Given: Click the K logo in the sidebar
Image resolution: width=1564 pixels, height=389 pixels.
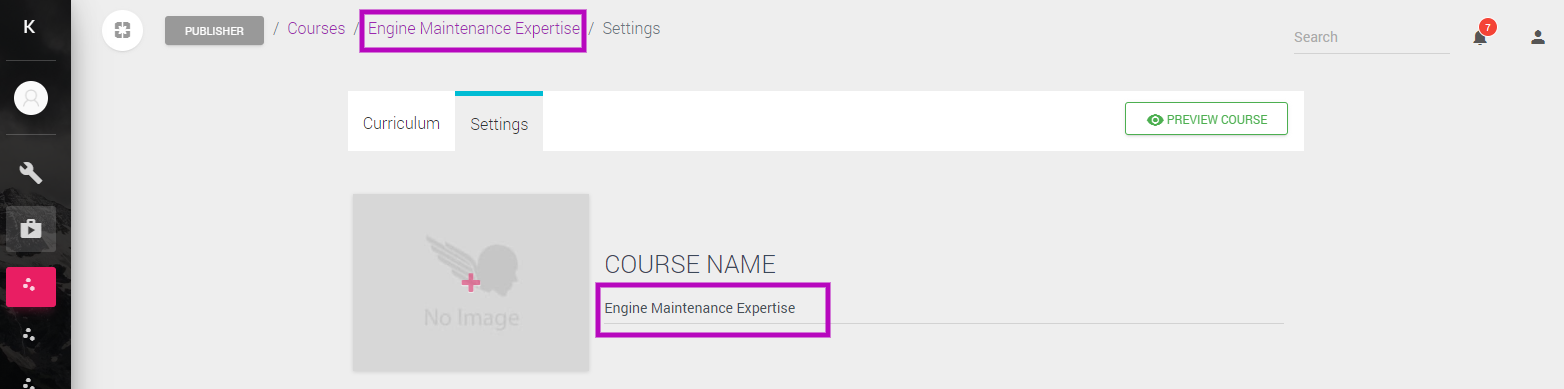Looking at the screenshot, I should pyautogui.click(x=29, y=27).
